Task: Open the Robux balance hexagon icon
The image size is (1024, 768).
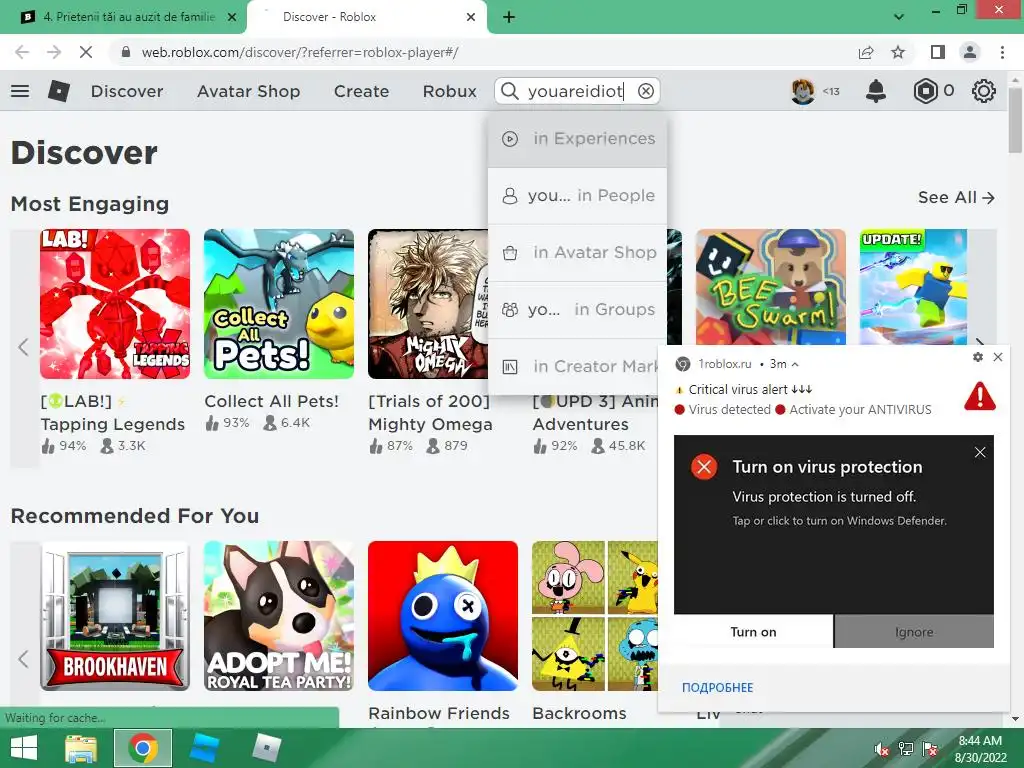Action: tap(925, 91)
